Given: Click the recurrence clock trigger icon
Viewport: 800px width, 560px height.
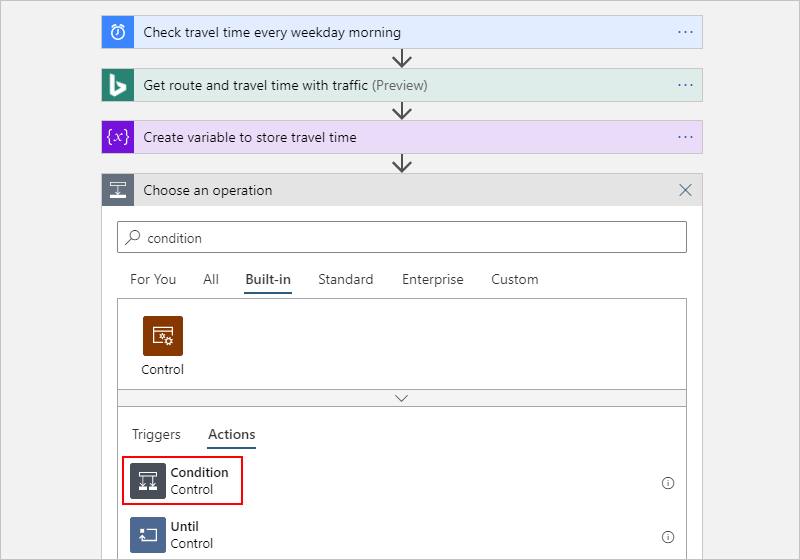Looking at the screenshot, I should tap(118, 32).
